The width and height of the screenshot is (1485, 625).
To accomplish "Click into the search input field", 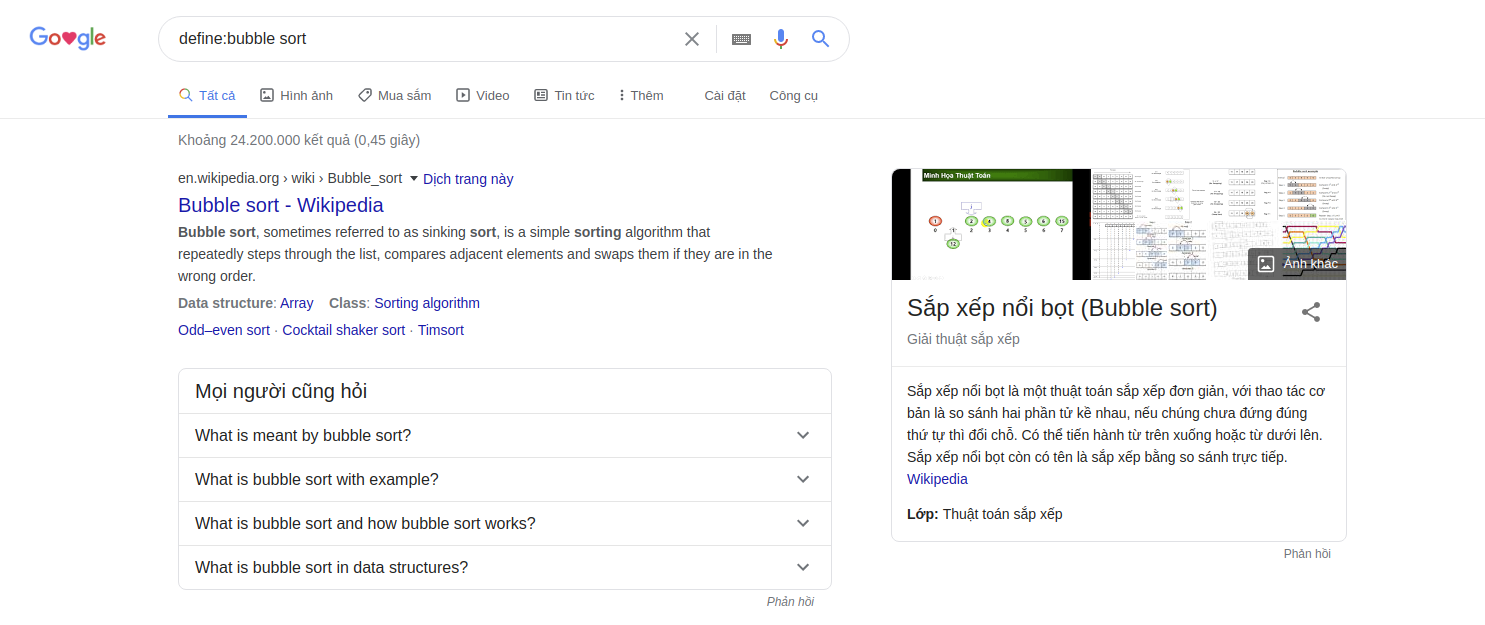I will [420, 39].
